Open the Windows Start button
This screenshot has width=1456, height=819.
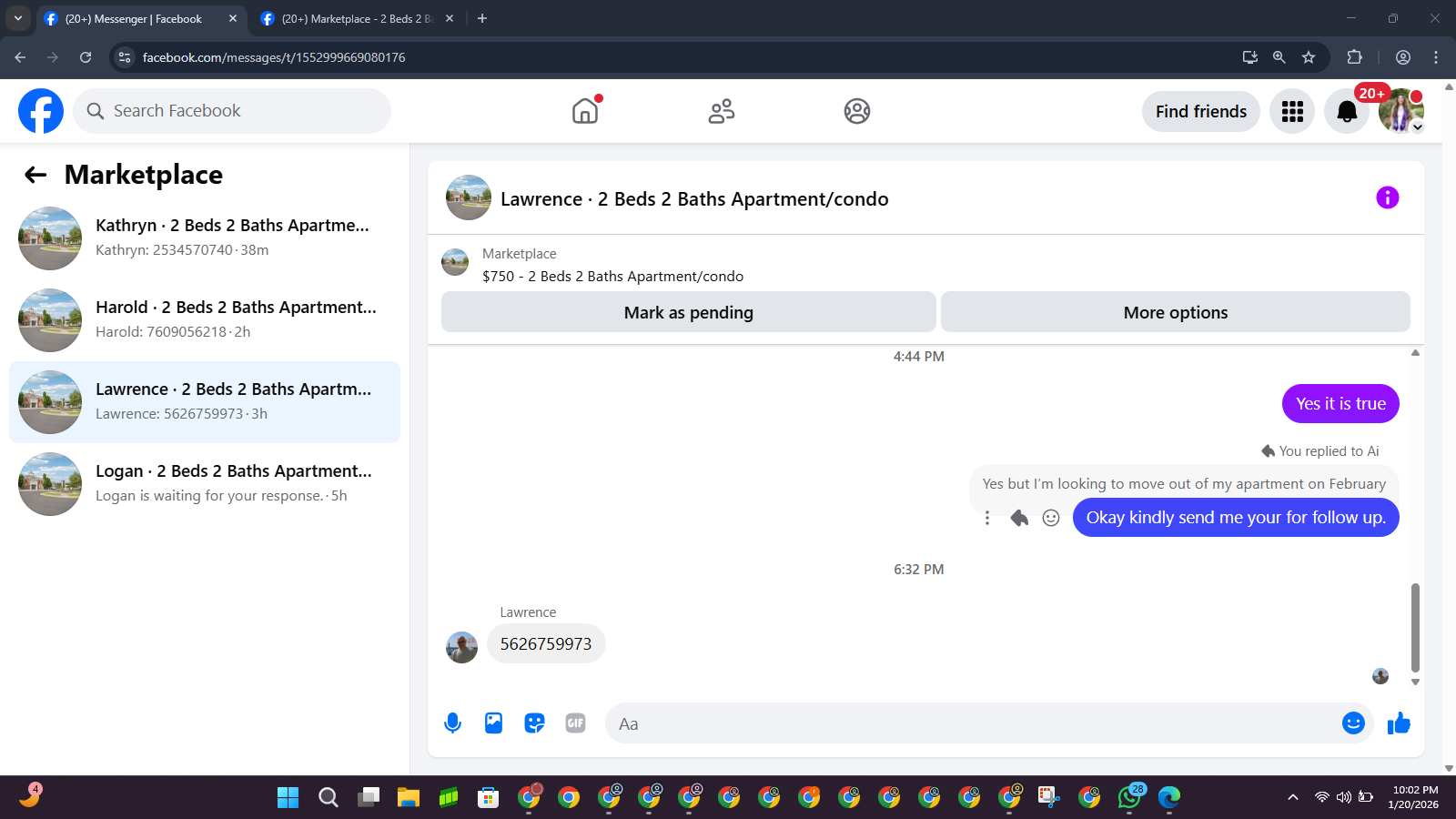288,797
